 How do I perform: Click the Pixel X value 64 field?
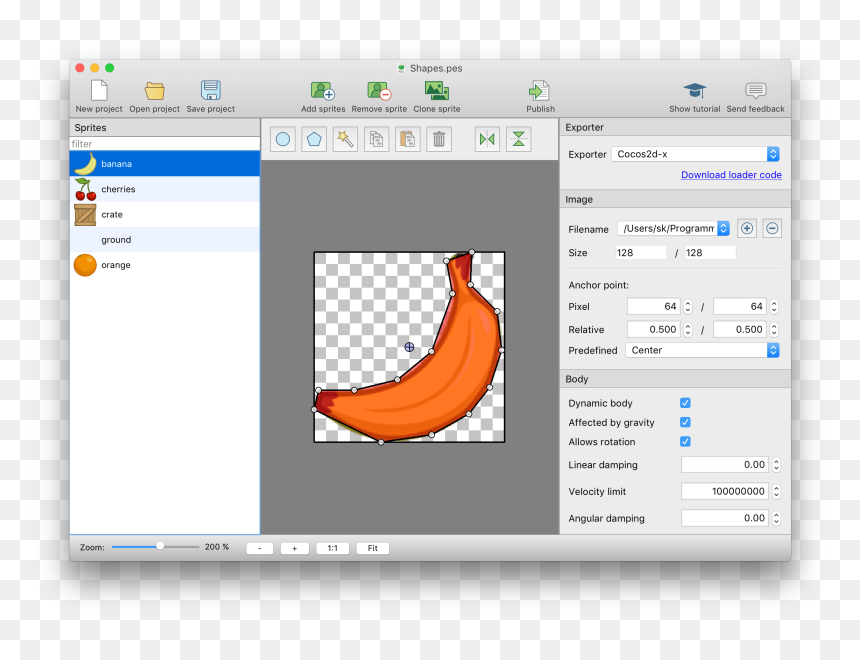pyautogui.click(x=654, y=306)
